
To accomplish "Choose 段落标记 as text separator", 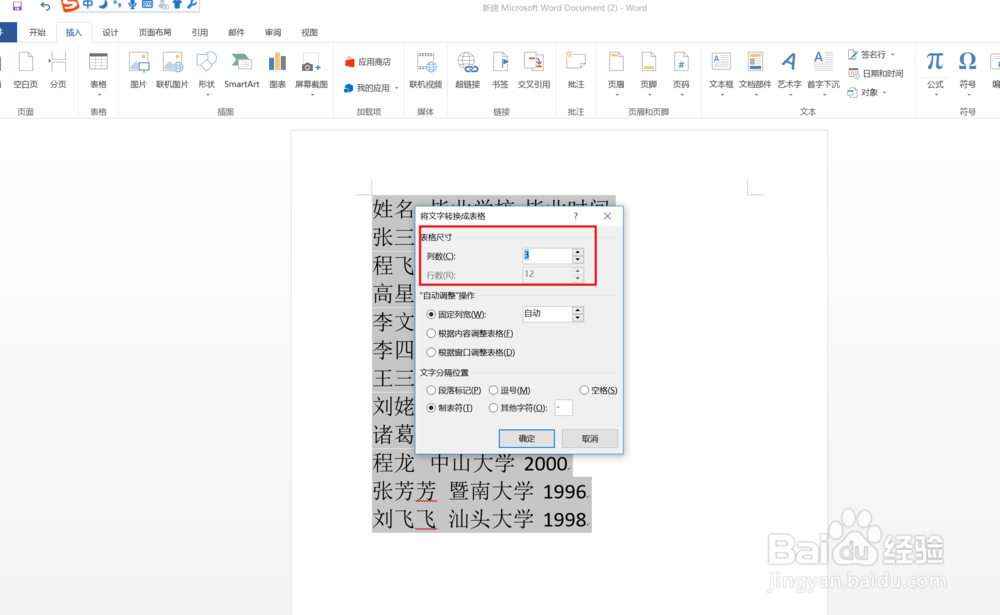I will [453, 390].
